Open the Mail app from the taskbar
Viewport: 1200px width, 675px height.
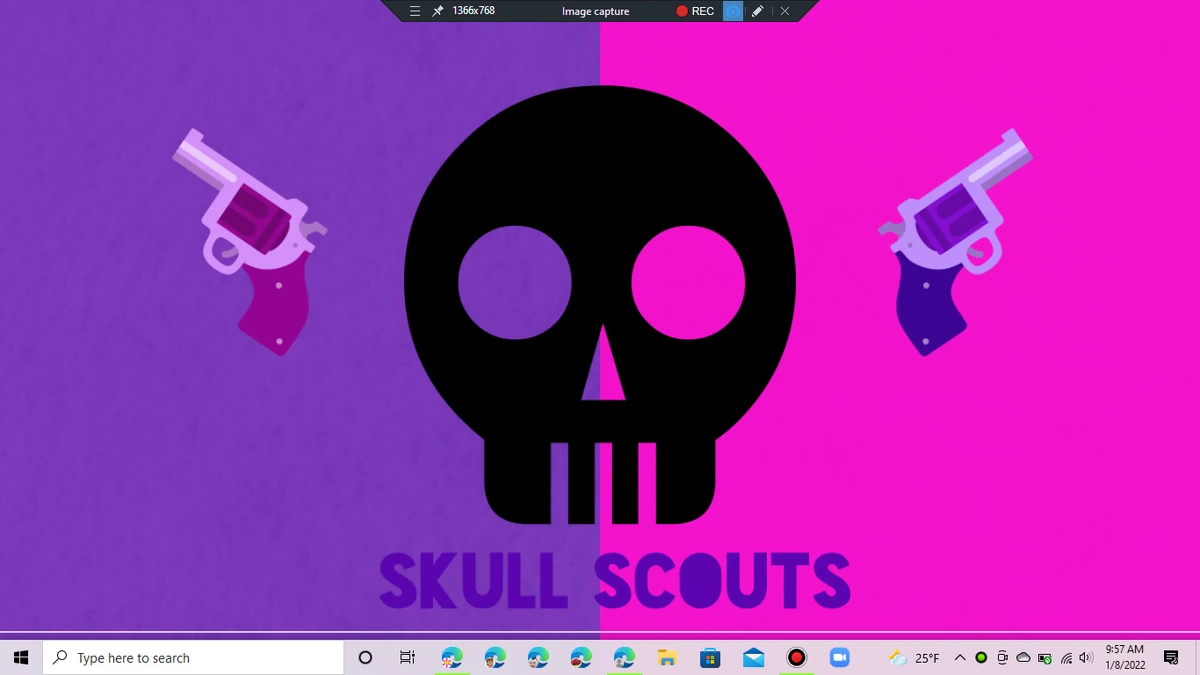click(x=753, y=657)
